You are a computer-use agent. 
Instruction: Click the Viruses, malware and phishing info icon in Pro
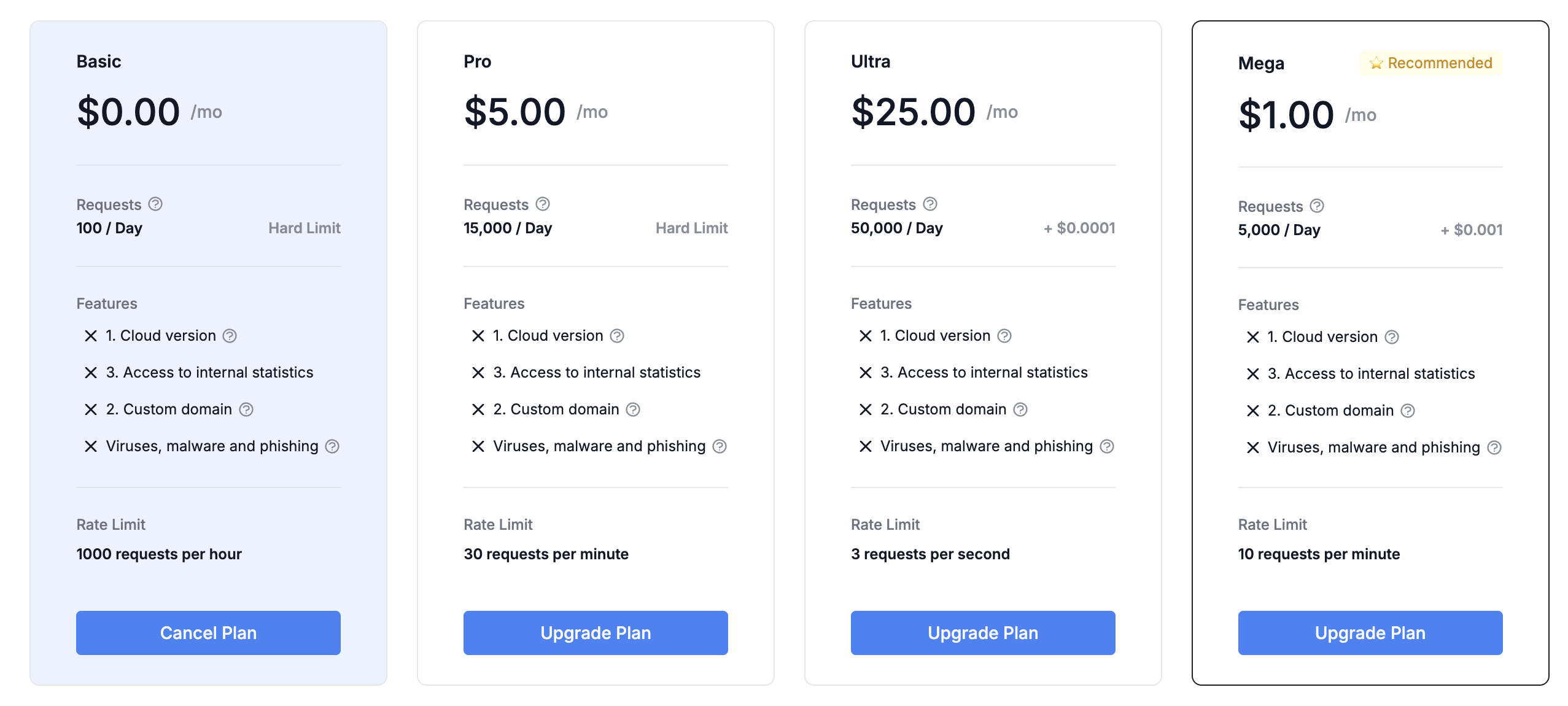720,446
